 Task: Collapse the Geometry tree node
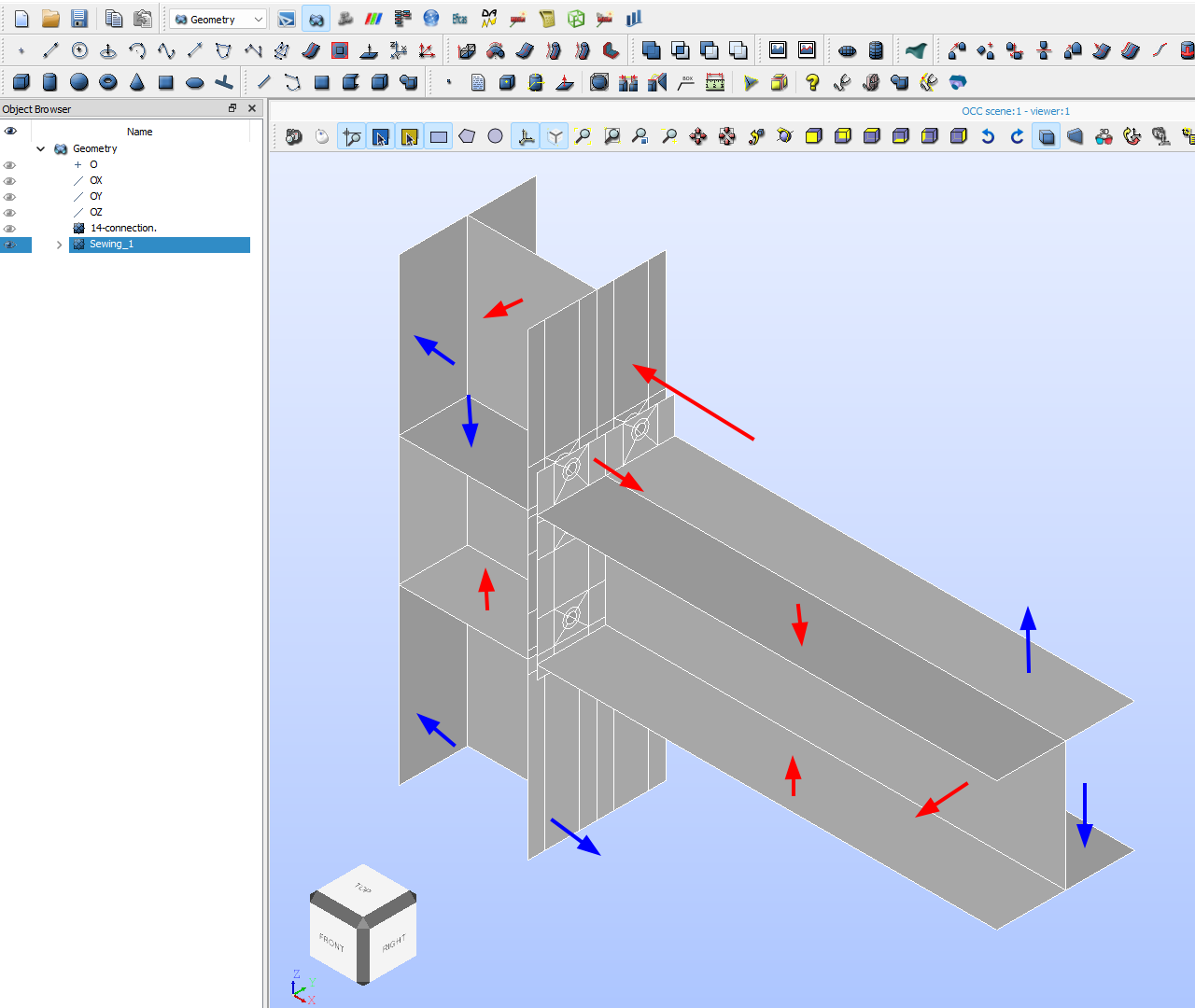[x=41, y=148]
